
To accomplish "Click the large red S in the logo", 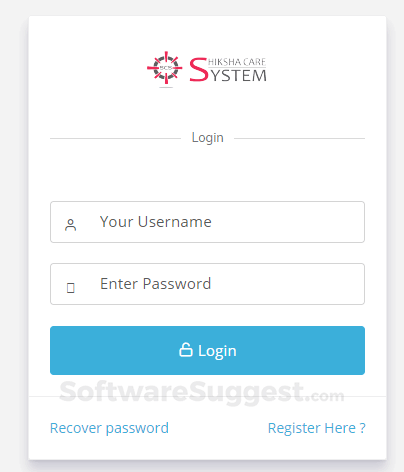I will point(199,70).
